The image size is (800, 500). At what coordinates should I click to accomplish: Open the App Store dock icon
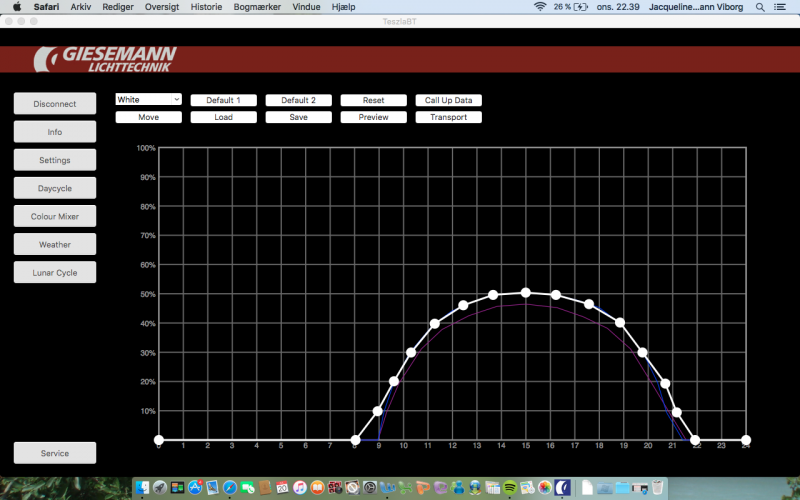tap(195, 488)
